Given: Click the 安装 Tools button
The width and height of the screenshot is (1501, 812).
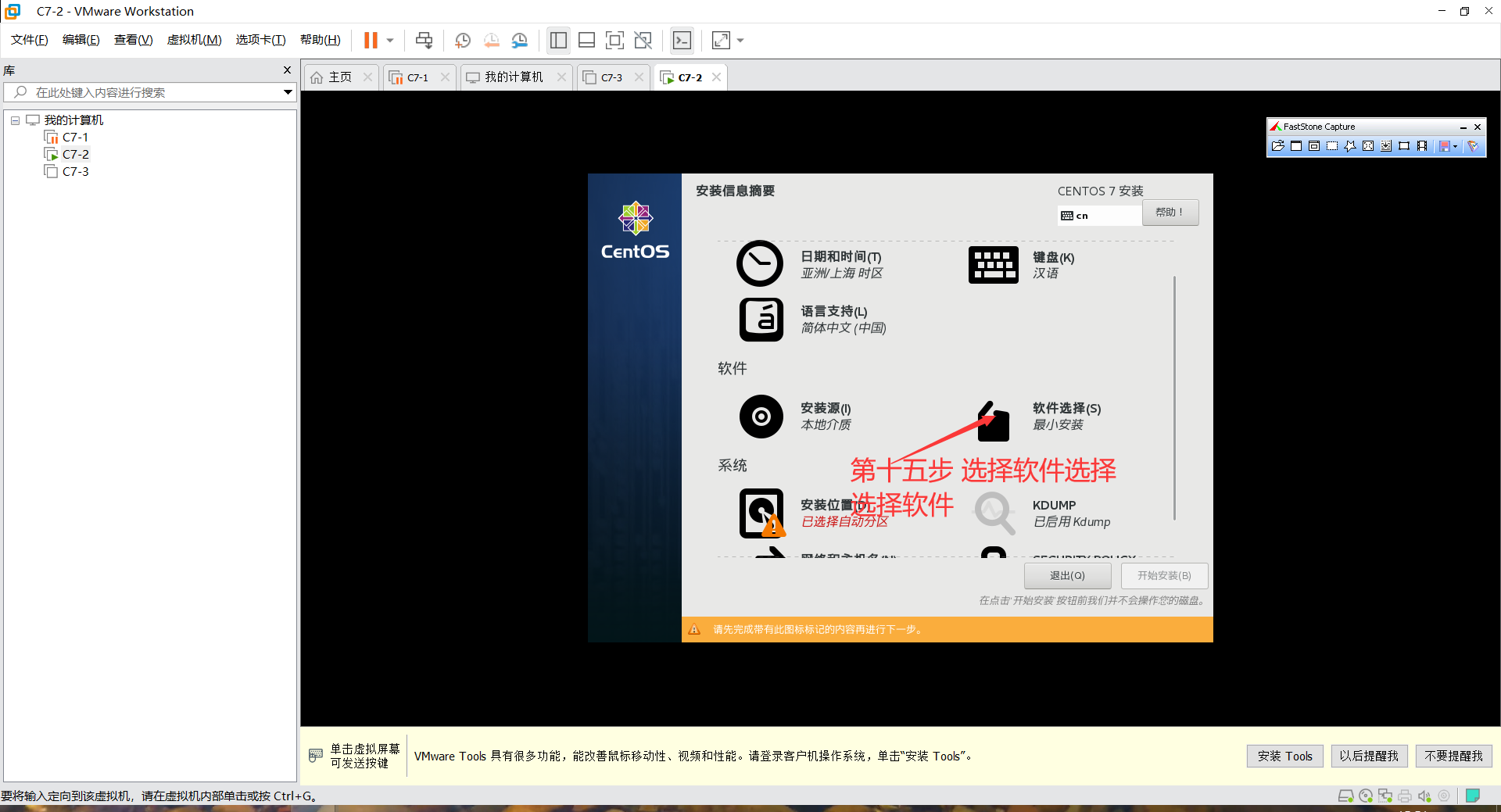Looking at the screenshot, I should click(1285, 757).
